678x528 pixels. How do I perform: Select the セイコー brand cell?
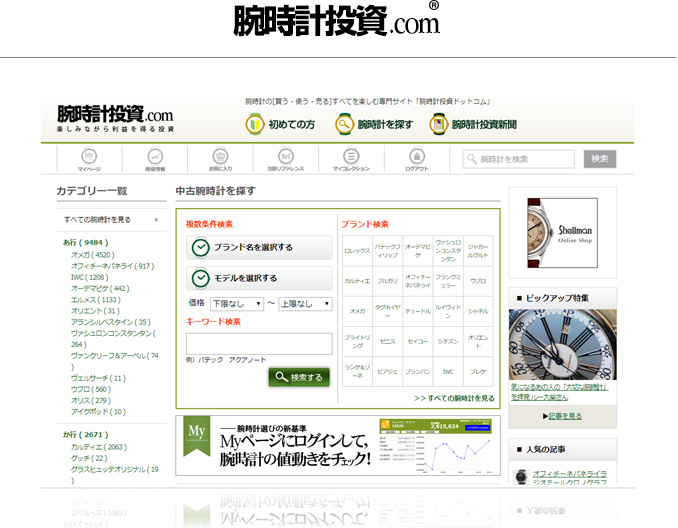coord(418,341)
